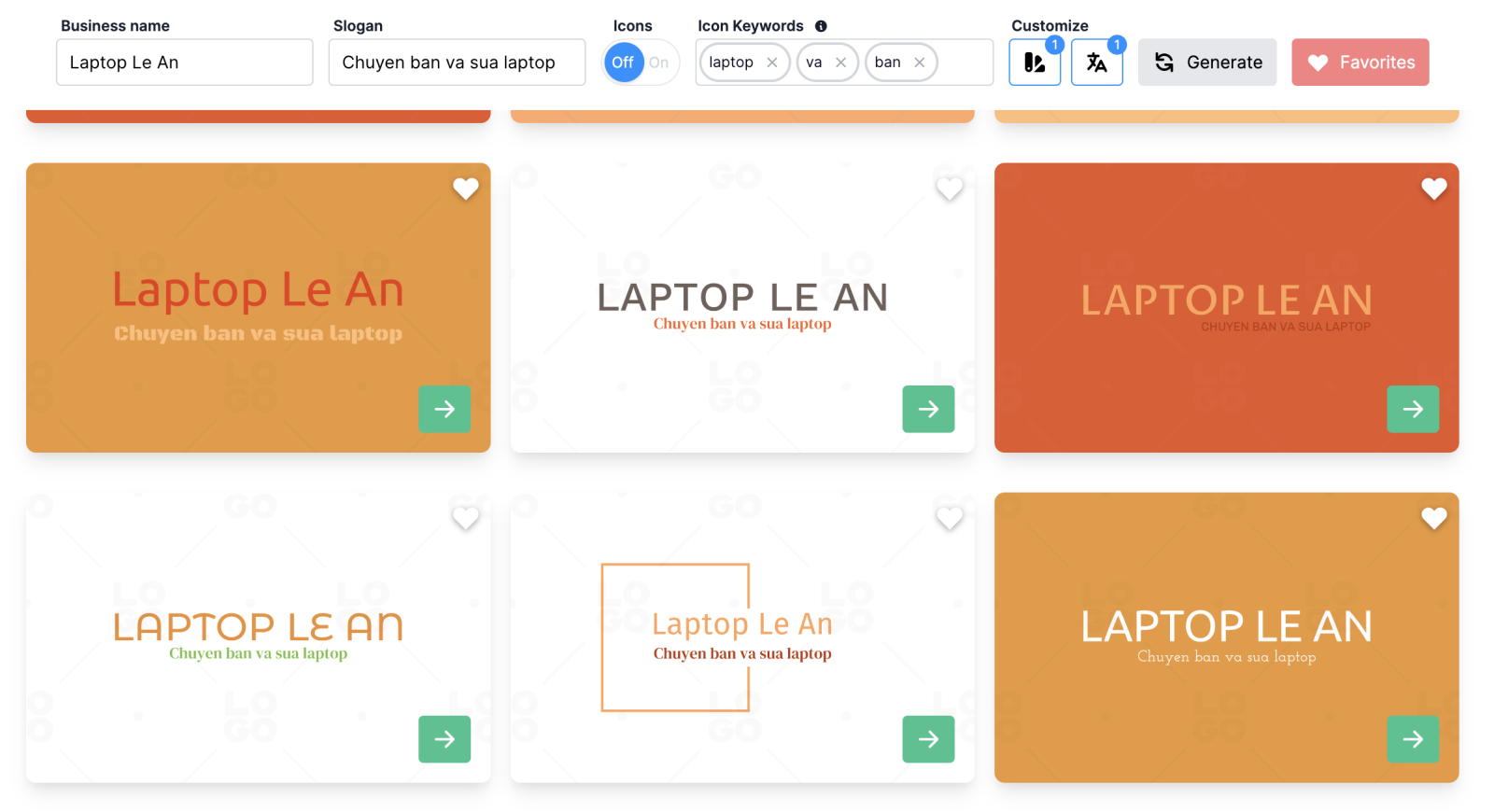Select the orange 'Laptop Le An' logo preview
The height and width of the screenshot is (812, 1494).
click(x=259, y=308)
